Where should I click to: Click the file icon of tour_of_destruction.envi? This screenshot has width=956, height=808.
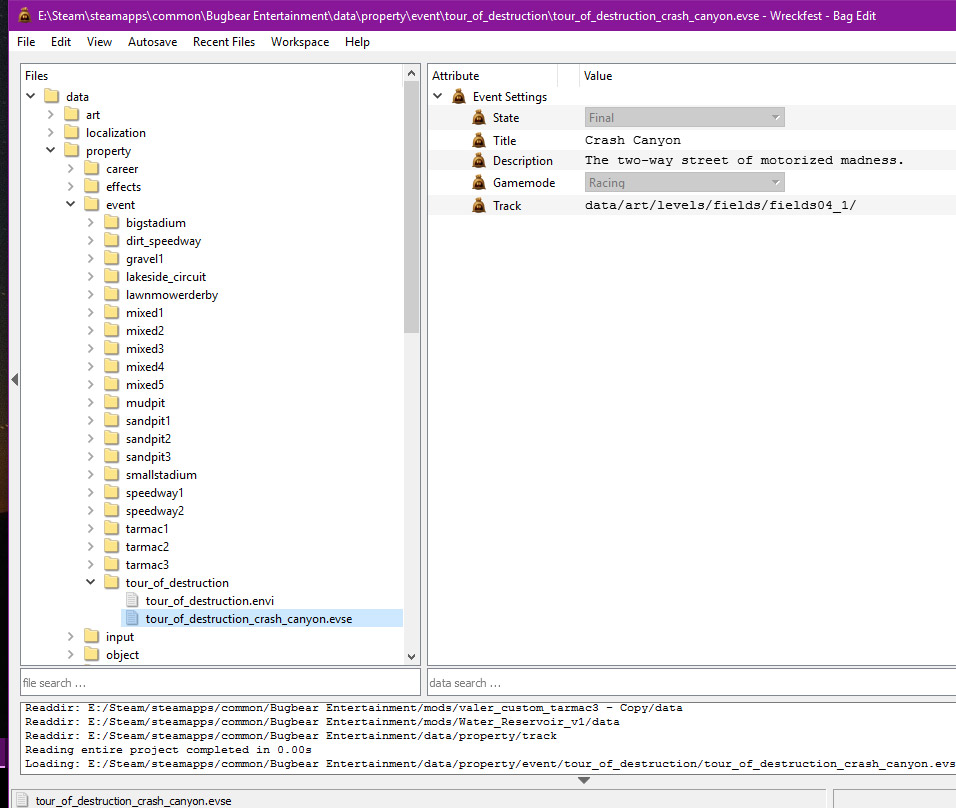pyautogui.click(x=132, y=601)
